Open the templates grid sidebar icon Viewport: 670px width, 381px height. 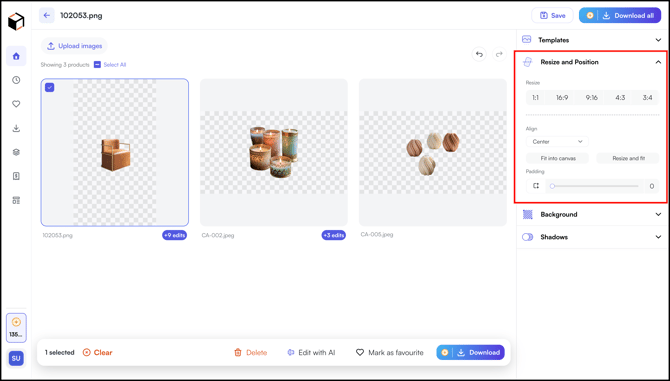pos(16,200)
